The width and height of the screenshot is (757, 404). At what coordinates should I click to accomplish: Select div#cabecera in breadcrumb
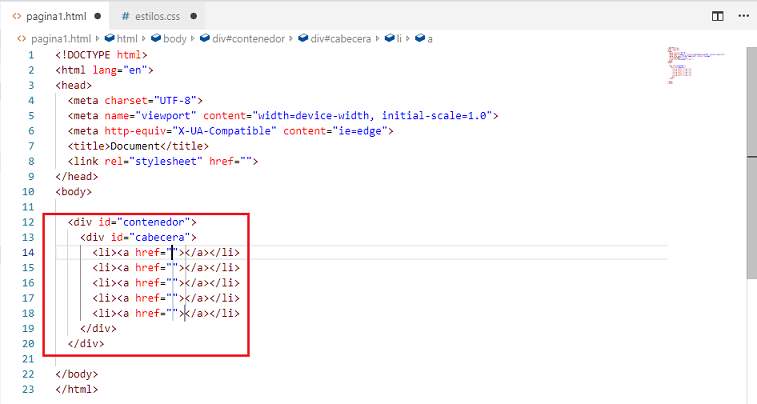(x=335, y=39)
